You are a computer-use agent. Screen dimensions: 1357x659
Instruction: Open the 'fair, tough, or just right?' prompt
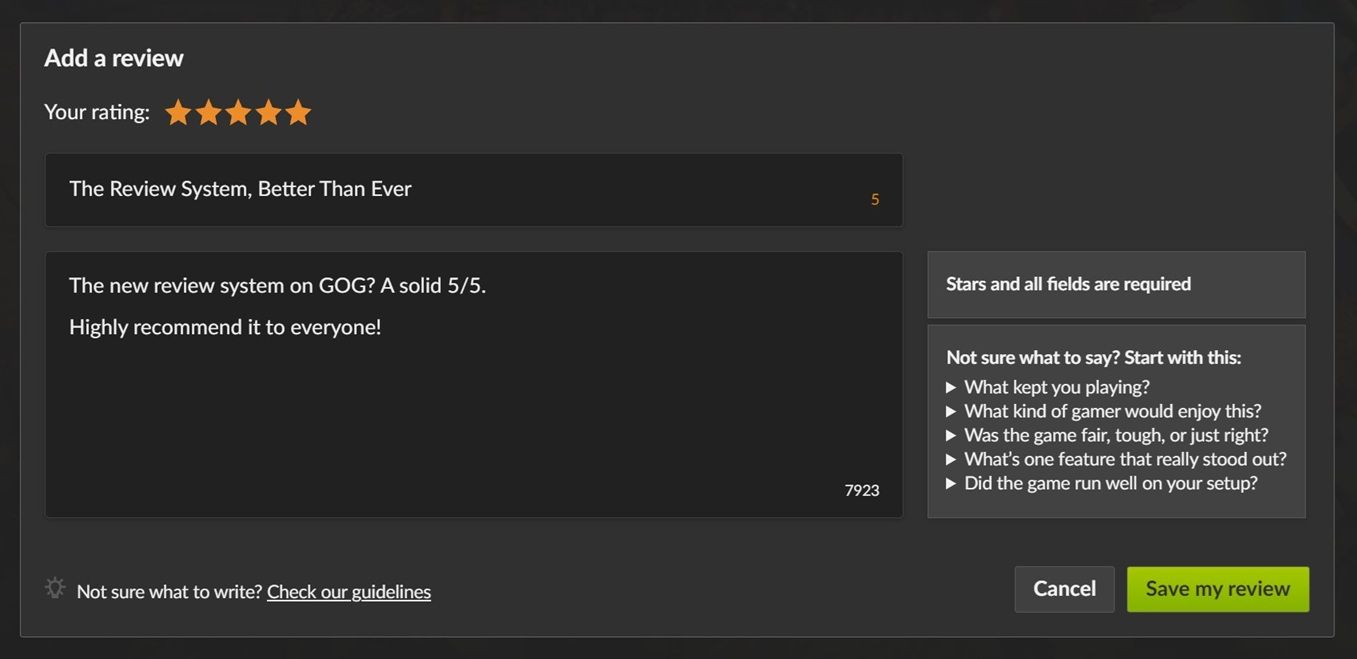tap(1115, 435)
